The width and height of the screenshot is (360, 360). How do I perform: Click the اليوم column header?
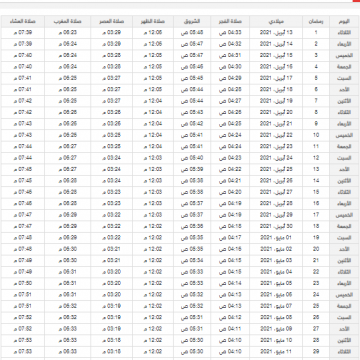coord(345,21)
